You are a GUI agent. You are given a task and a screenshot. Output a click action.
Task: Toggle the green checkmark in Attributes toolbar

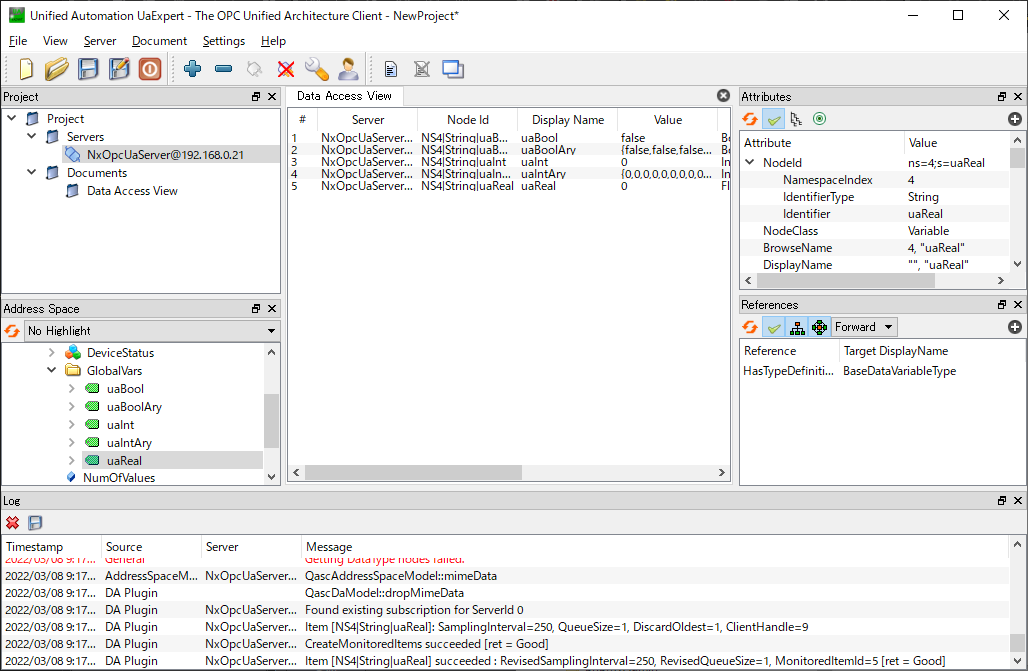coord(773,119)
